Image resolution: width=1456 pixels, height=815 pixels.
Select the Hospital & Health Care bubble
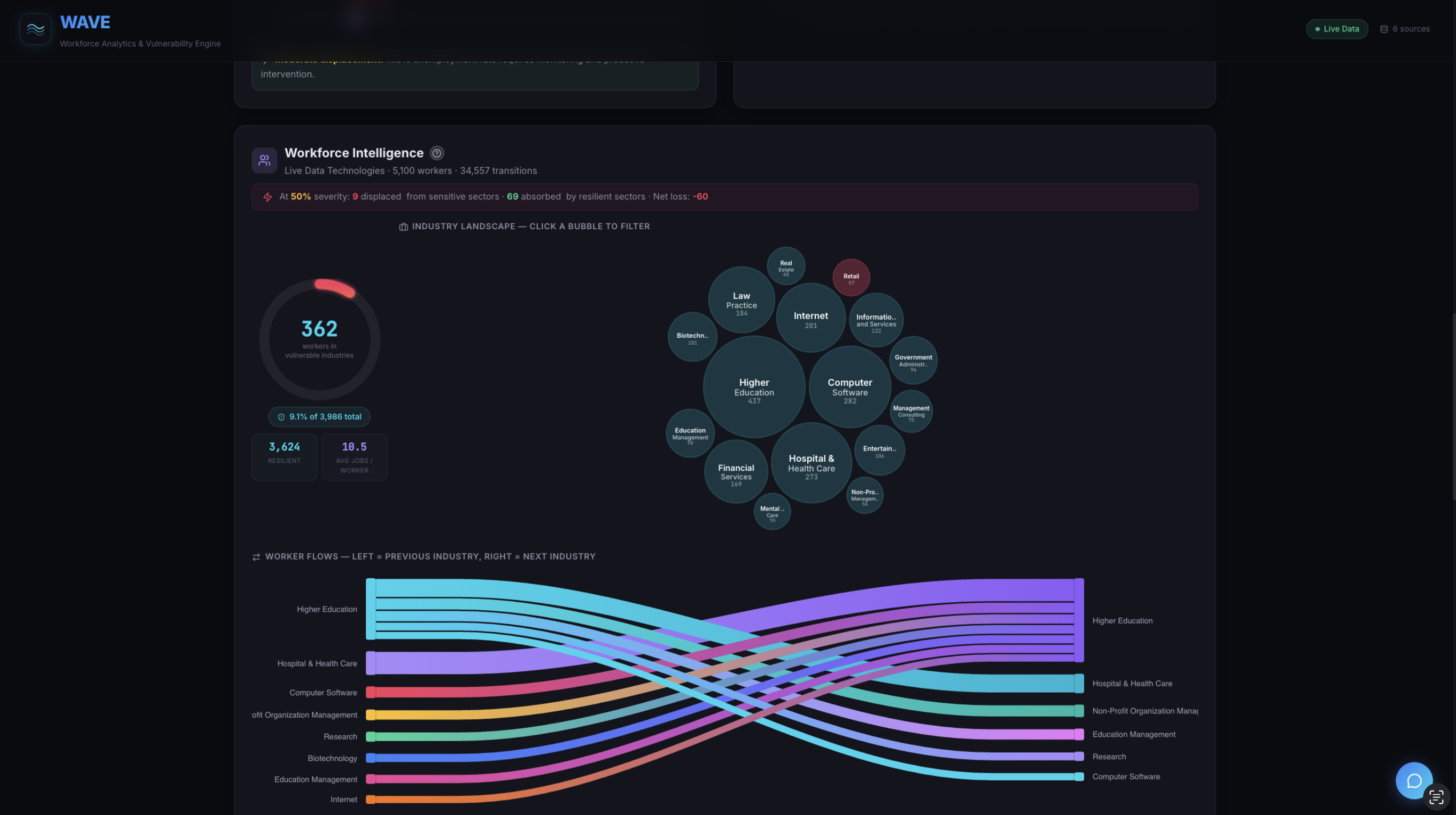point(810,464)
